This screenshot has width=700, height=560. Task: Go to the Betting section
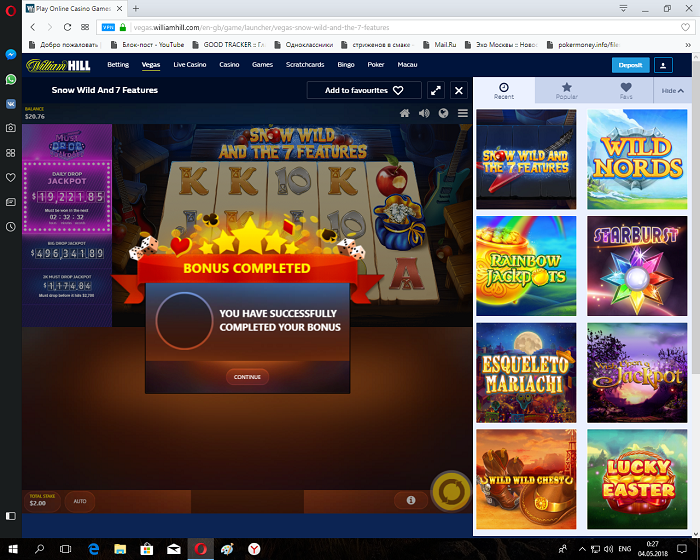[118, 65]
